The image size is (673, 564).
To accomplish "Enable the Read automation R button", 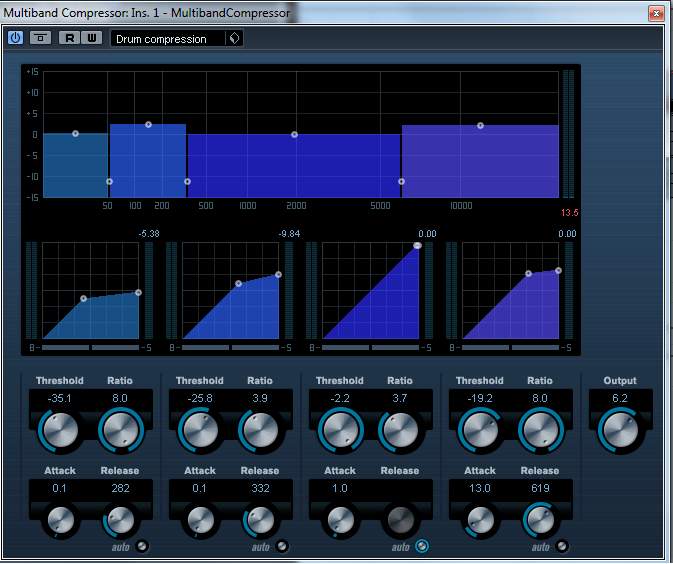I will coord(69,38).
